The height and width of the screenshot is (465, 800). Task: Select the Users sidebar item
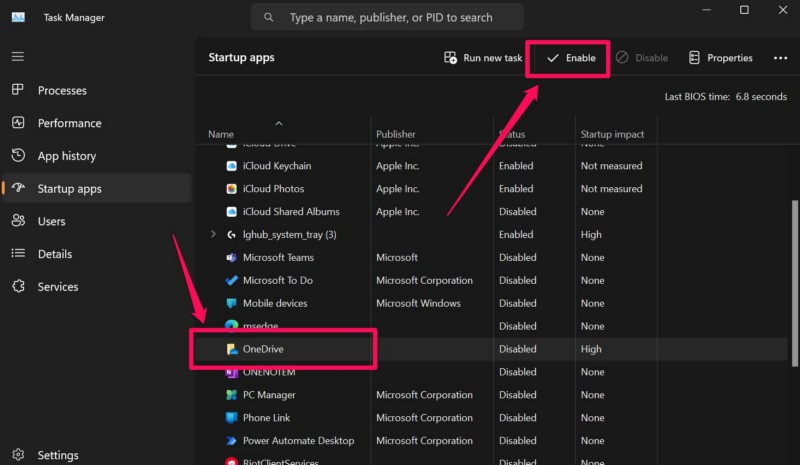click(51, 221)
